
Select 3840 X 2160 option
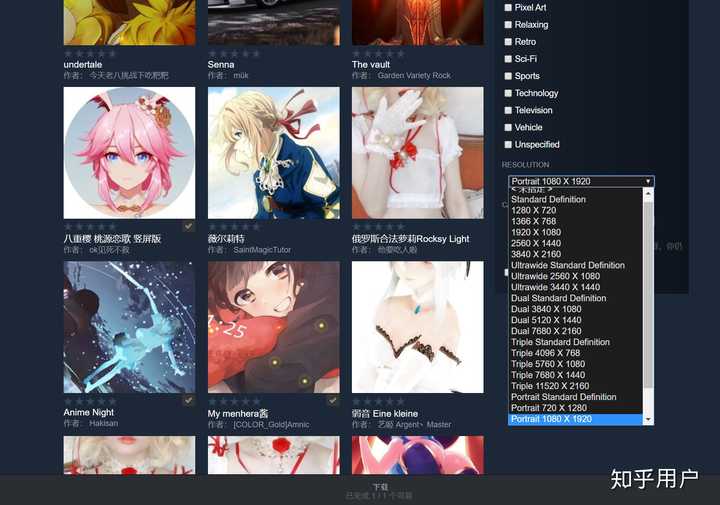point(575,254)
